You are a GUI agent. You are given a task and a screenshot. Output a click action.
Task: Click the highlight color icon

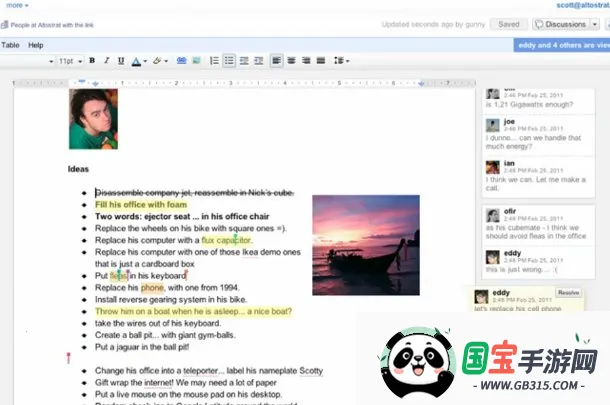(x=157, y=61)
